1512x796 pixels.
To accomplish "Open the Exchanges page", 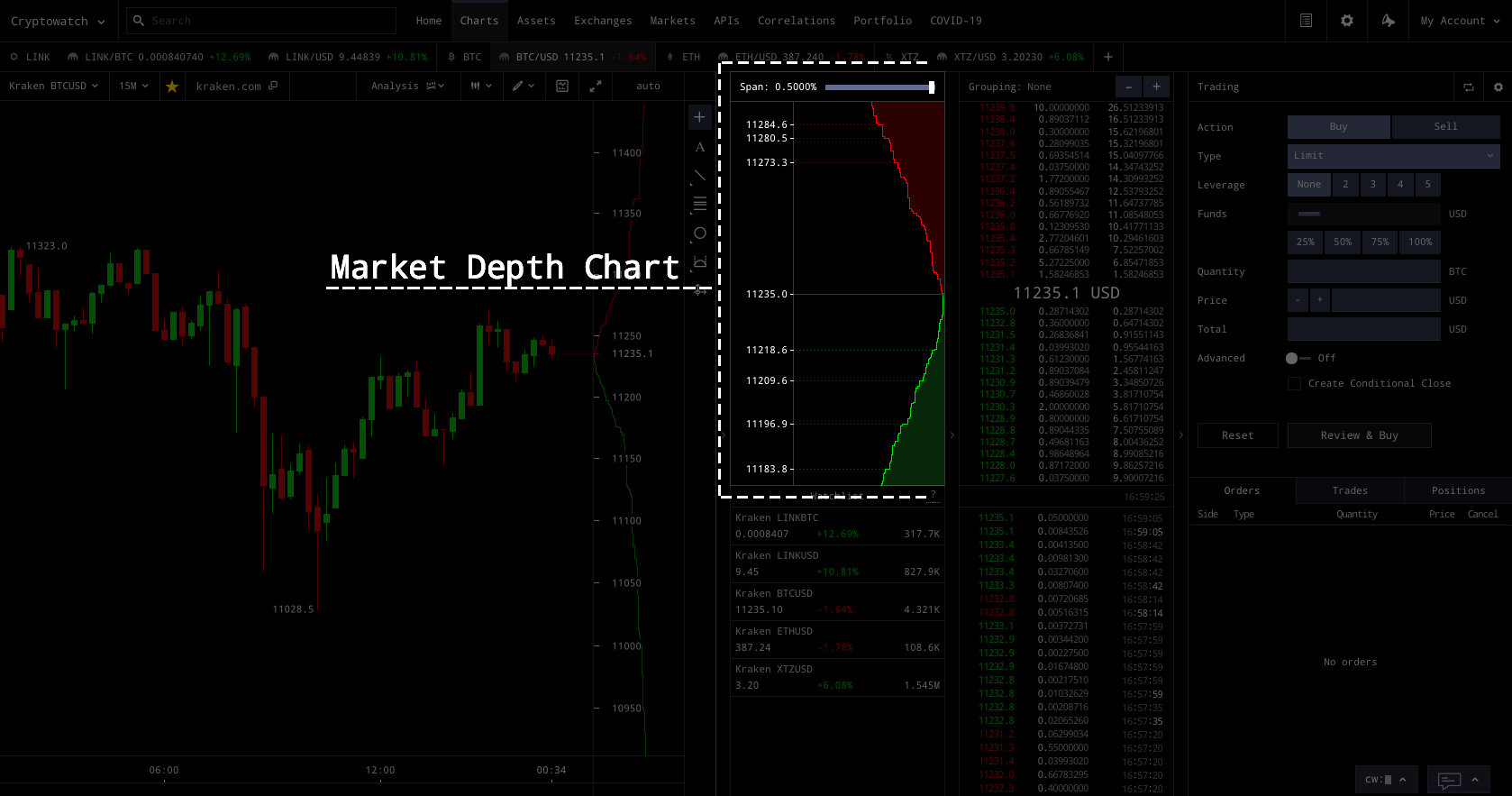I will [x=603, y=21].
